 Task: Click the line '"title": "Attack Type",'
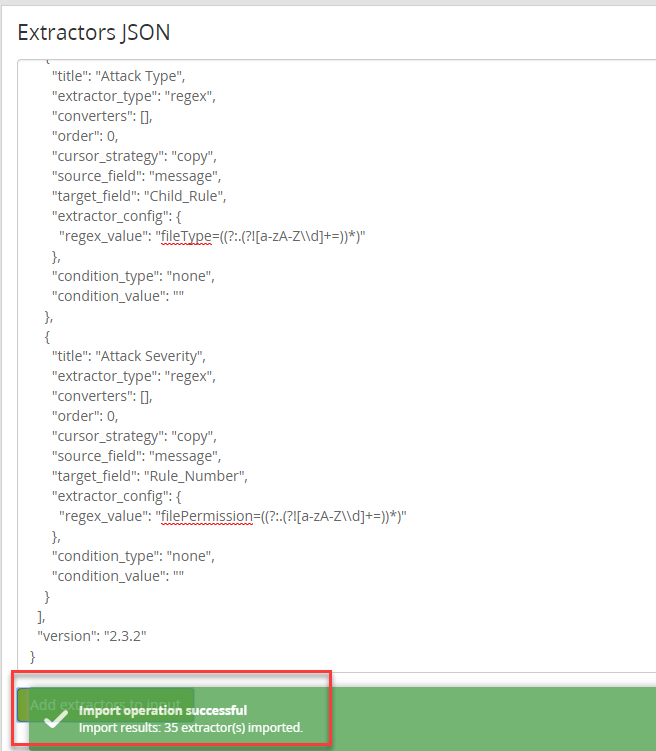(x=118, y=76)
